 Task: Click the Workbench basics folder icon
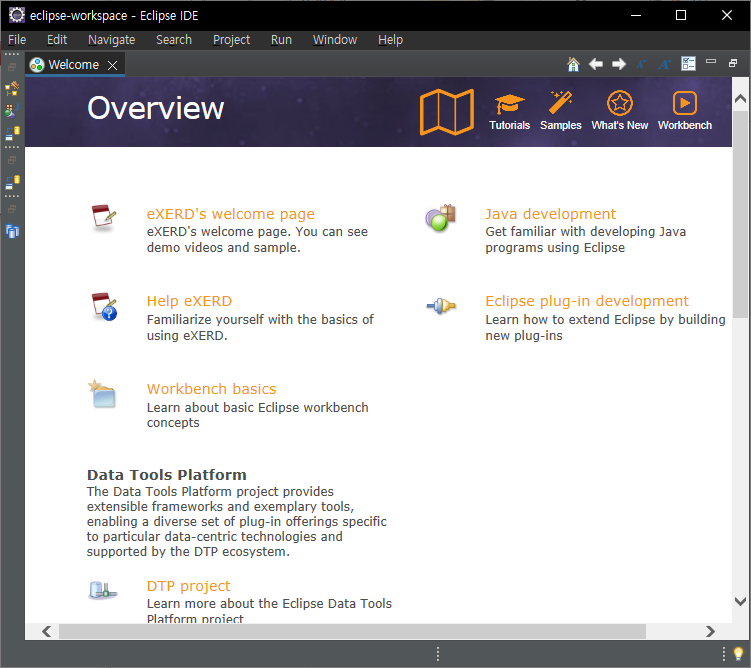(102, 393)
